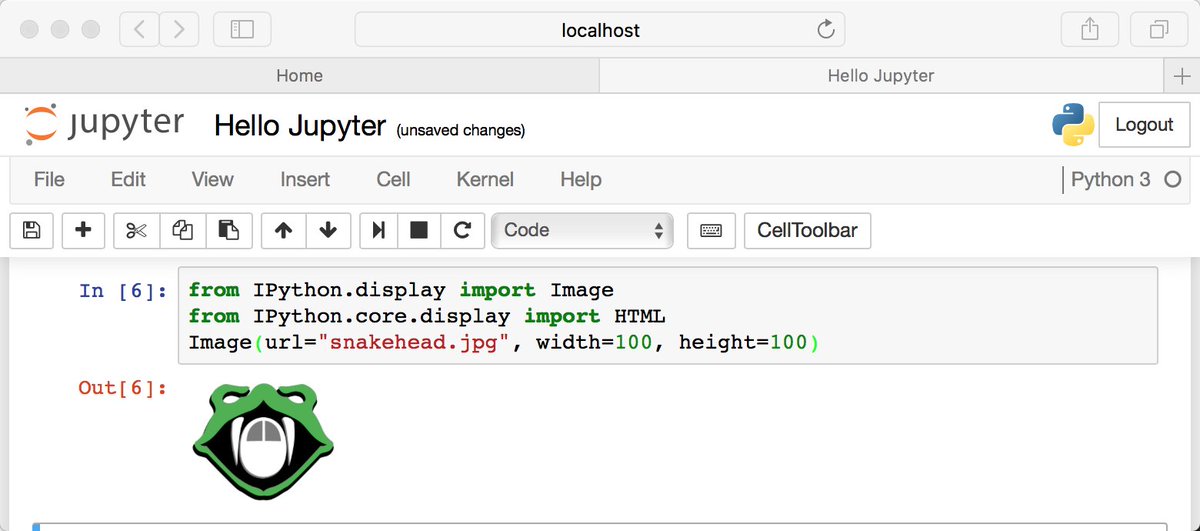Screen dimensions: 1200x531
Task: Open a new Safari tab
Action: tap(1182, 76)
